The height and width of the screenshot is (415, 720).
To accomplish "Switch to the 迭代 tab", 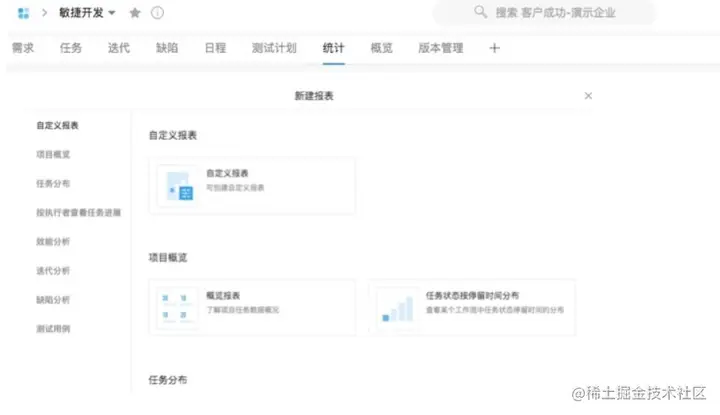I will 119,48.
